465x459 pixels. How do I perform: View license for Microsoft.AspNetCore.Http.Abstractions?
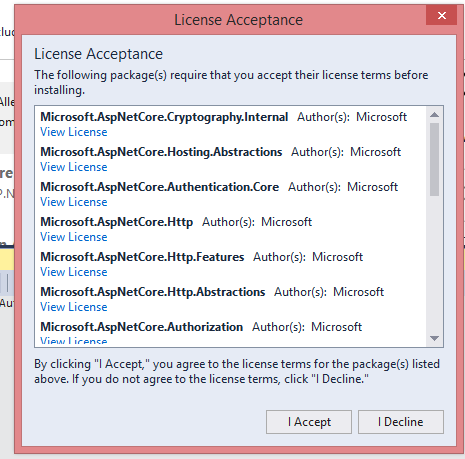click(74, 307)
